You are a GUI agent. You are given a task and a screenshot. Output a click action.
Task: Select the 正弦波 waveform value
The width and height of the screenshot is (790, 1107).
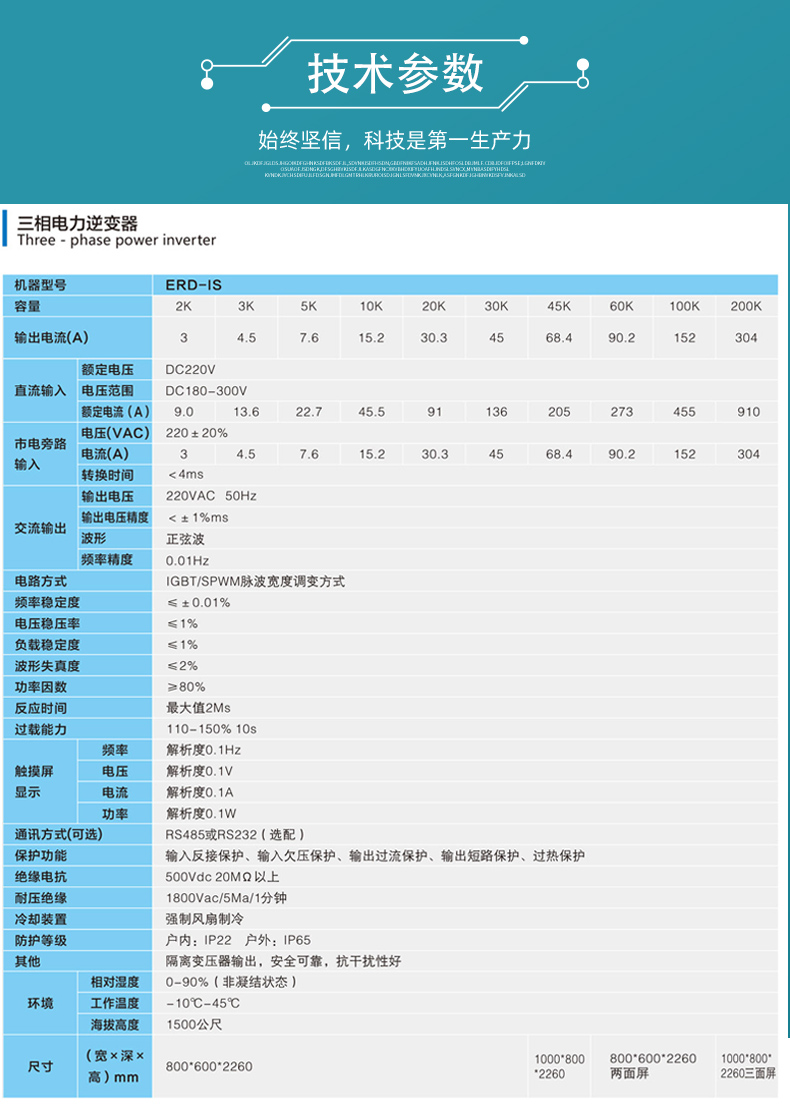pos(185,539)
